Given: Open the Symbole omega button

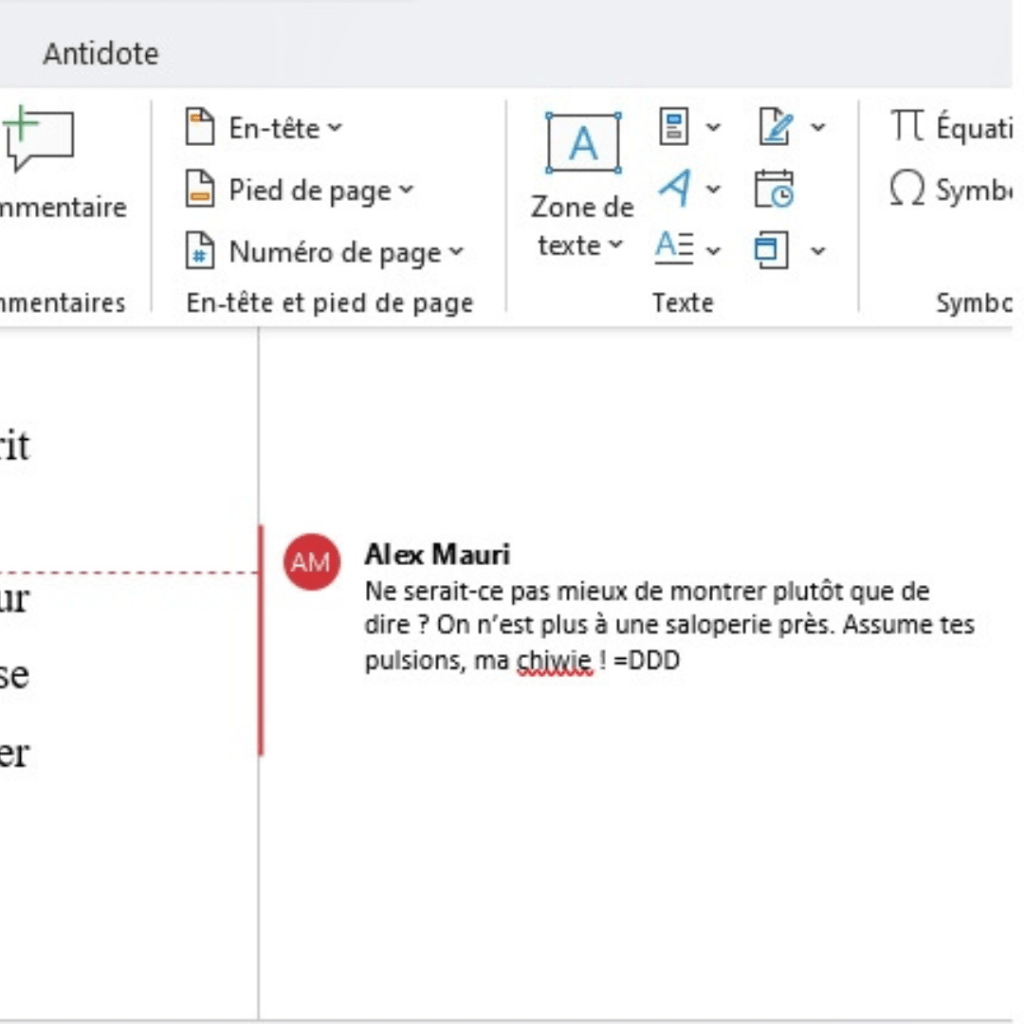Looking at the screenshot, I should (907, 189).
